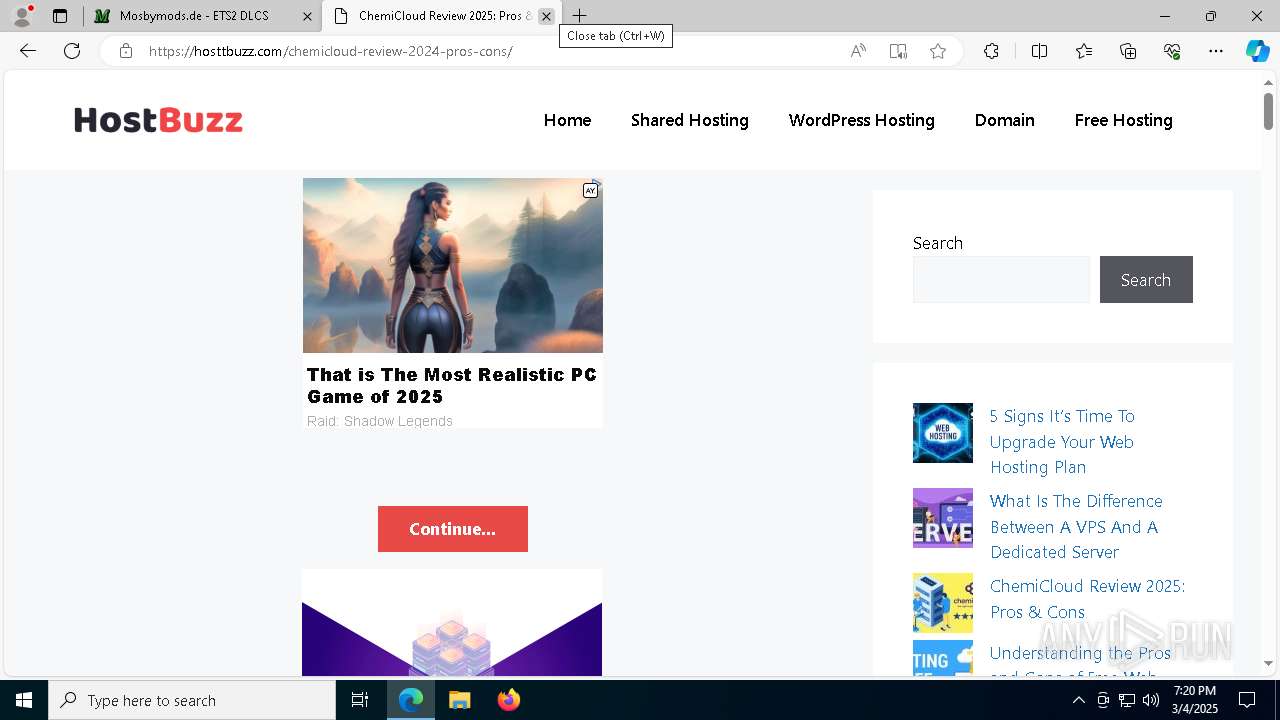
Task: Click scrollbar down arrow
Action: click(1268, 663)
